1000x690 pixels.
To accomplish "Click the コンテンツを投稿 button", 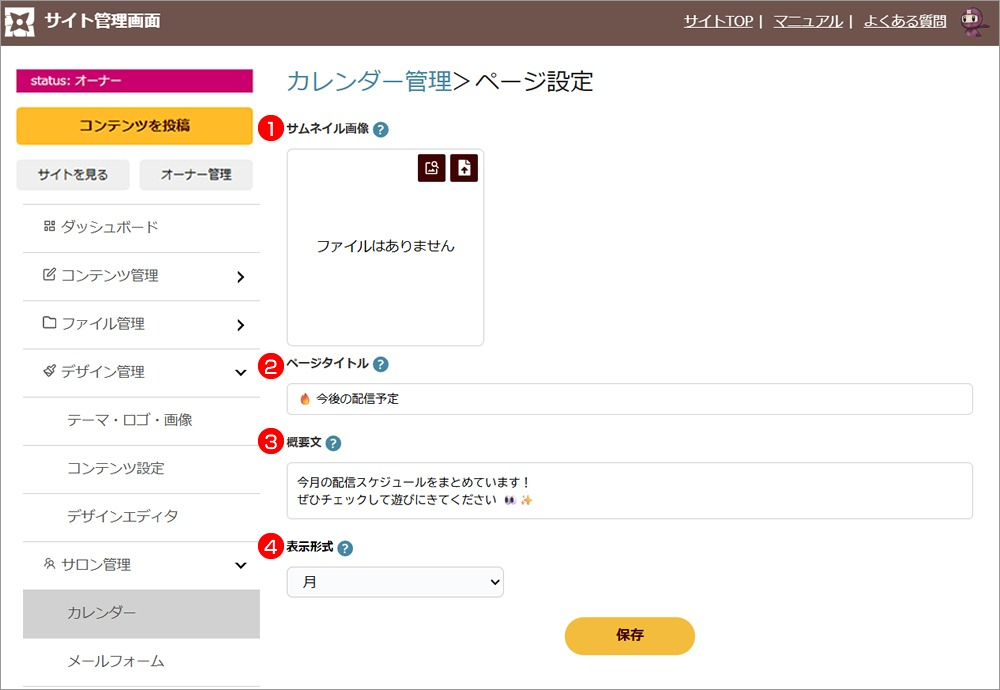I will click(134, 126).
